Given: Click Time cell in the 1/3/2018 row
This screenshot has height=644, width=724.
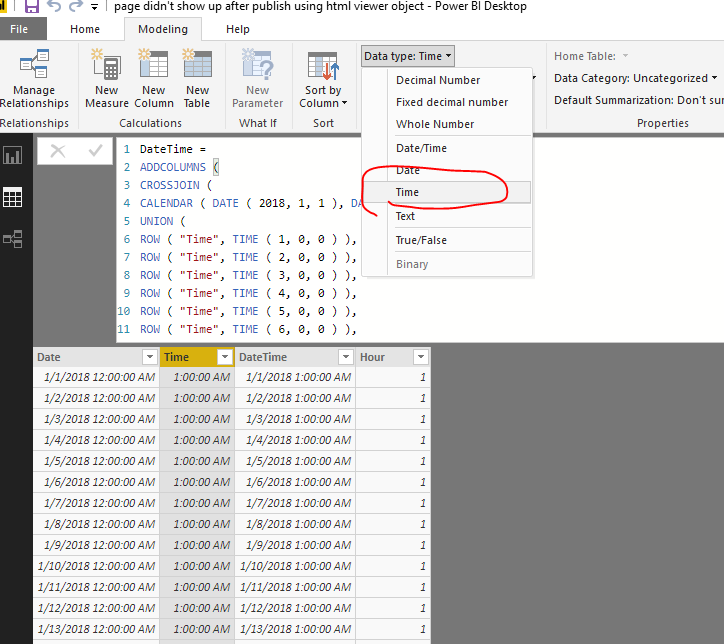Looking at the screenshot, I should [197, 419].
